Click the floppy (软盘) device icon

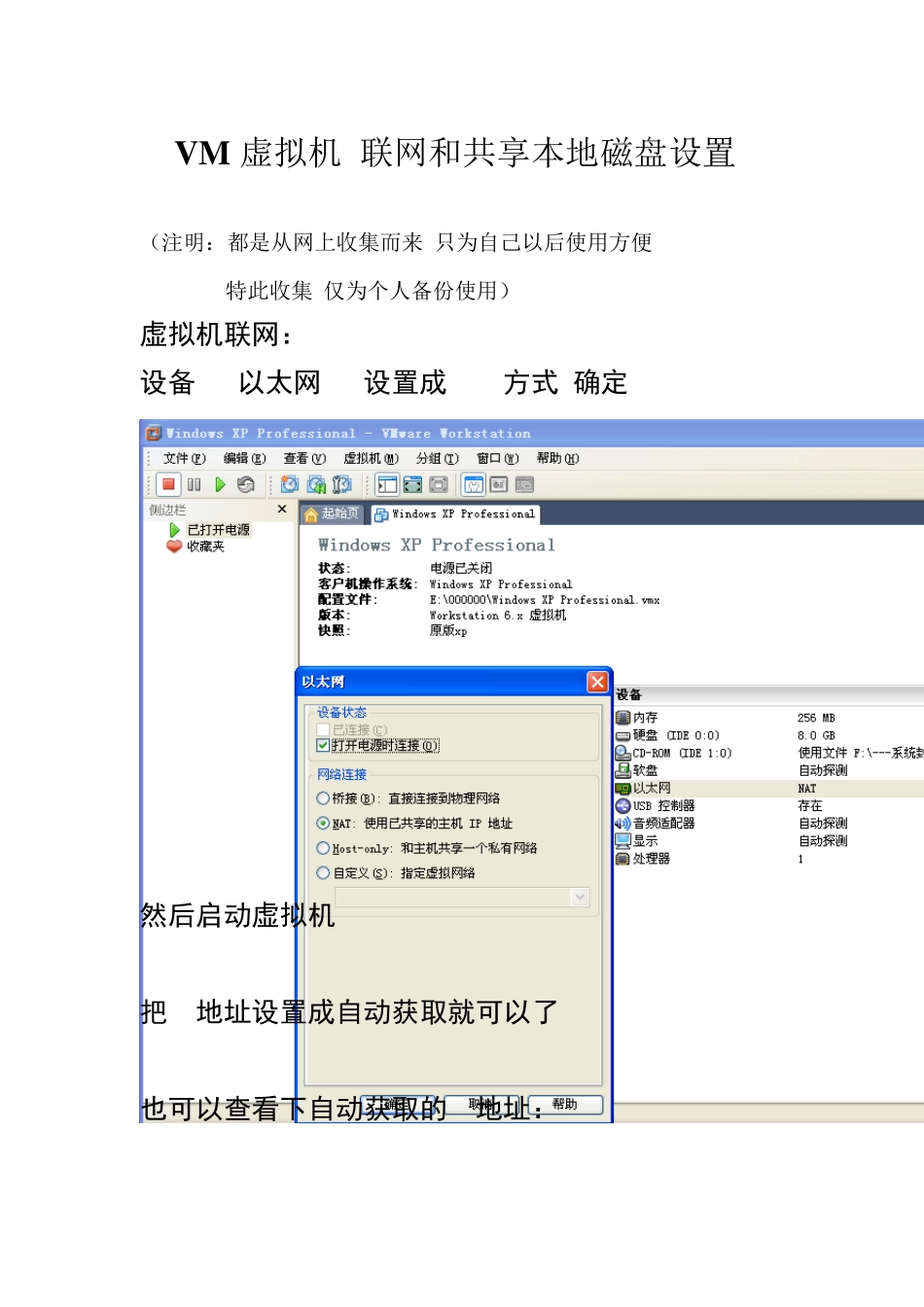coord(623,770)
